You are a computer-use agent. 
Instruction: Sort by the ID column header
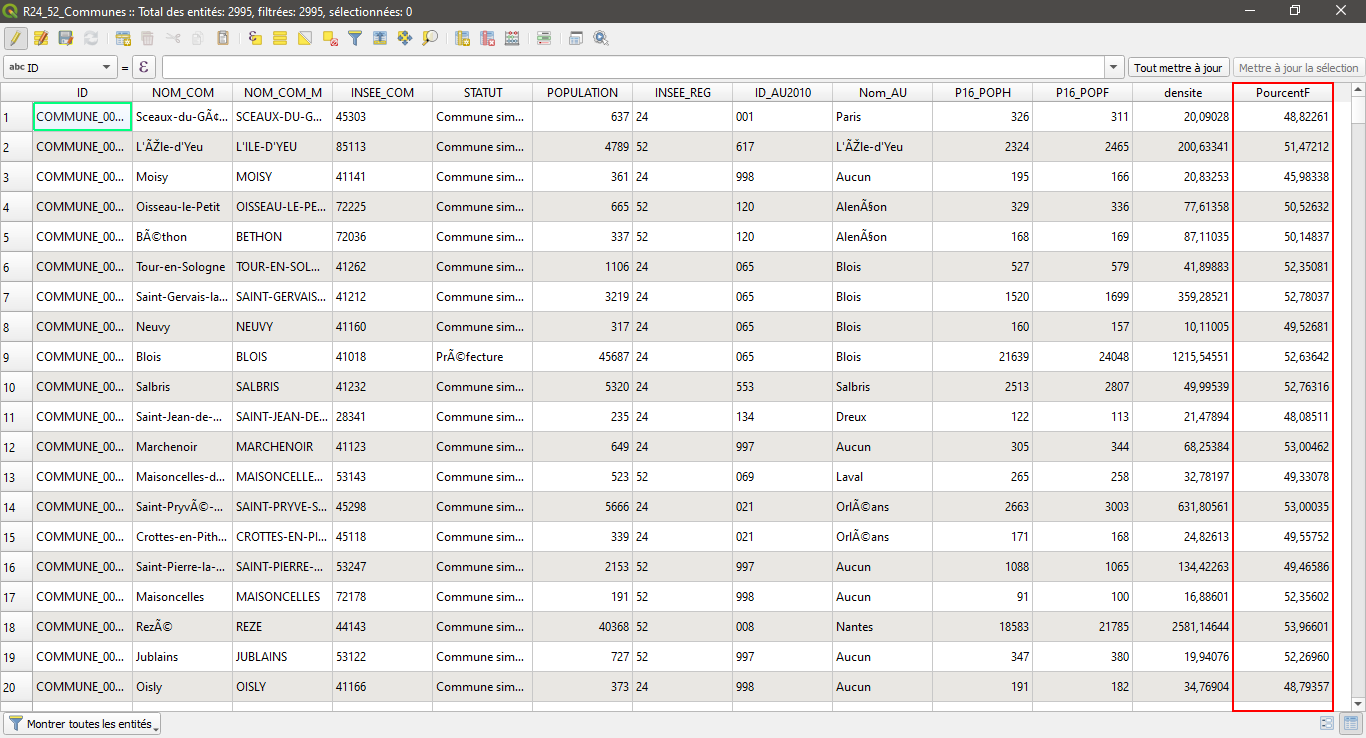point(82,92)
